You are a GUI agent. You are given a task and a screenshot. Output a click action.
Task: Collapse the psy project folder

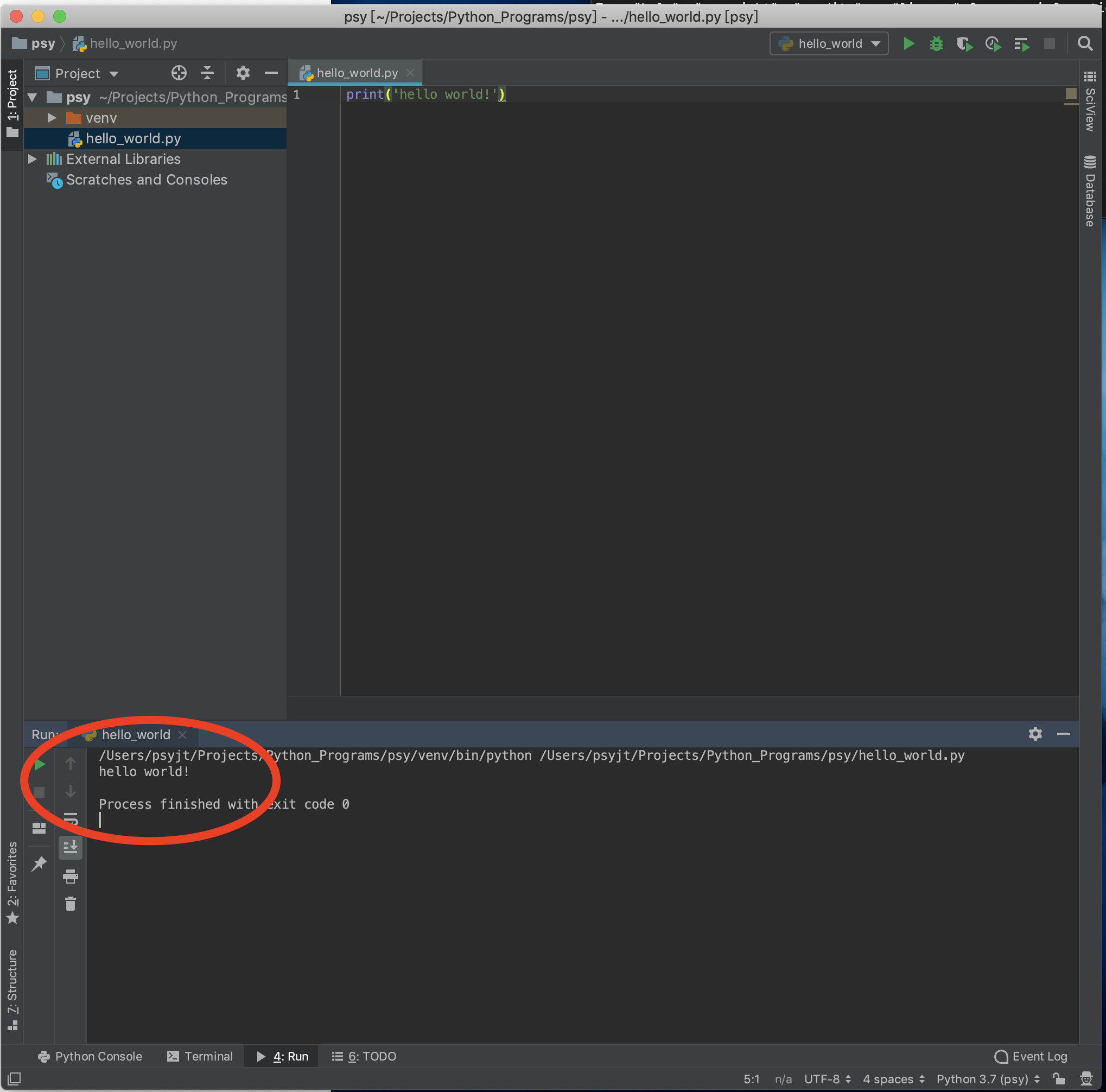[32, 97]
